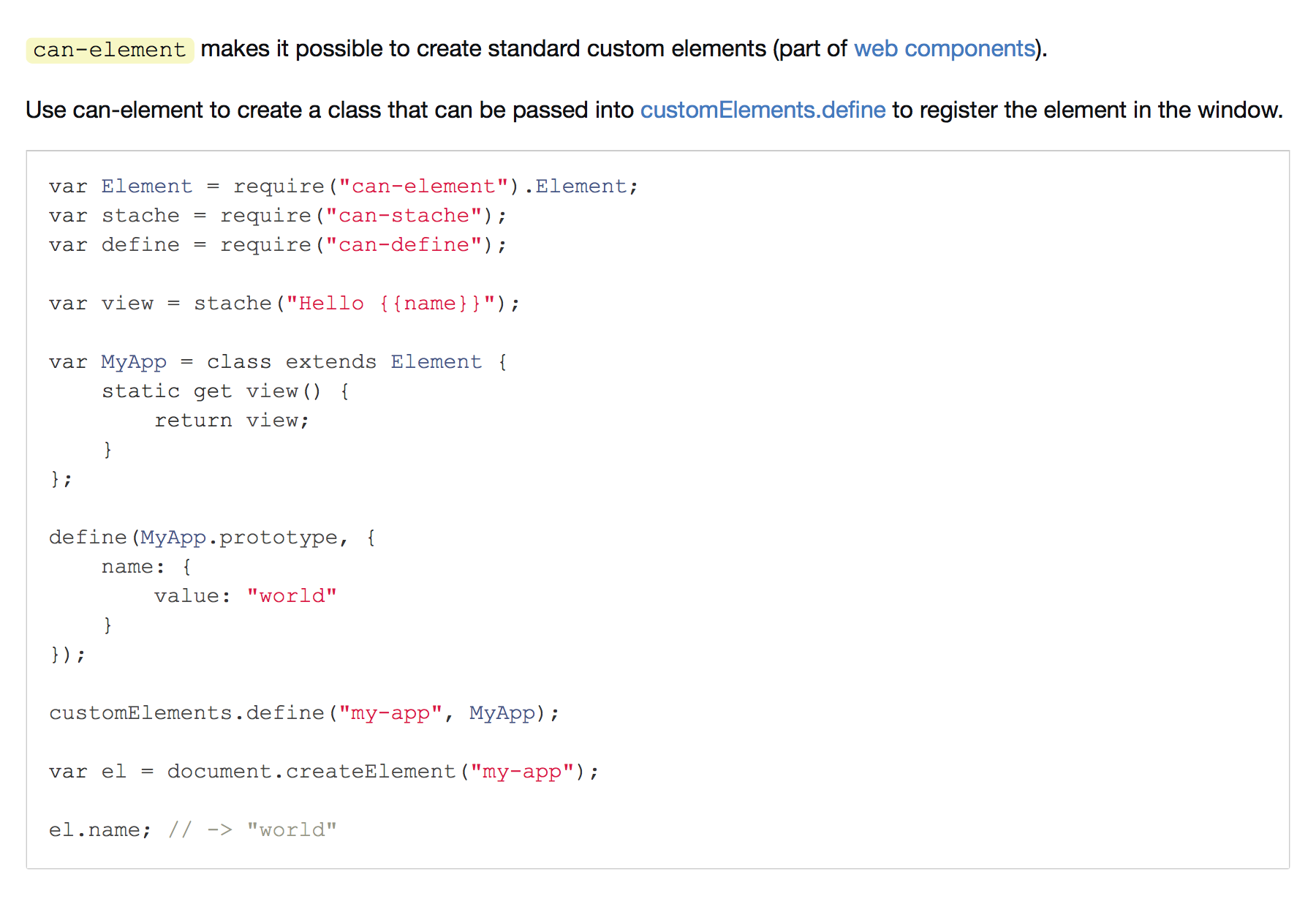Click the return view; statement
This screenshot has height=907, width=1316.
tap(232, 421)
